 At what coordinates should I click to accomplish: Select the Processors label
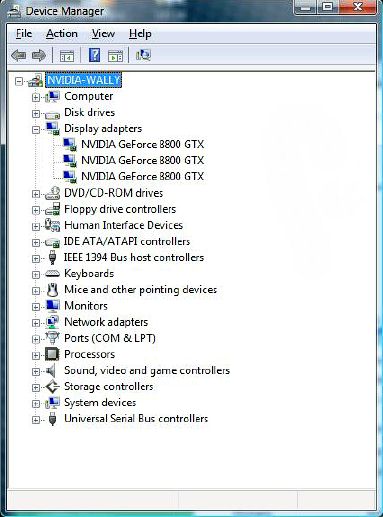click(x=89, y=354)
